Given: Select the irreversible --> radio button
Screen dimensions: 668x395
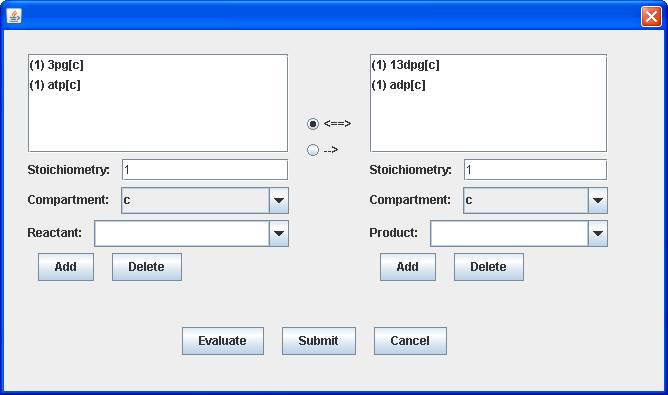Looking at the screenshot, I should pyautogui.click(x=313, y=150).
